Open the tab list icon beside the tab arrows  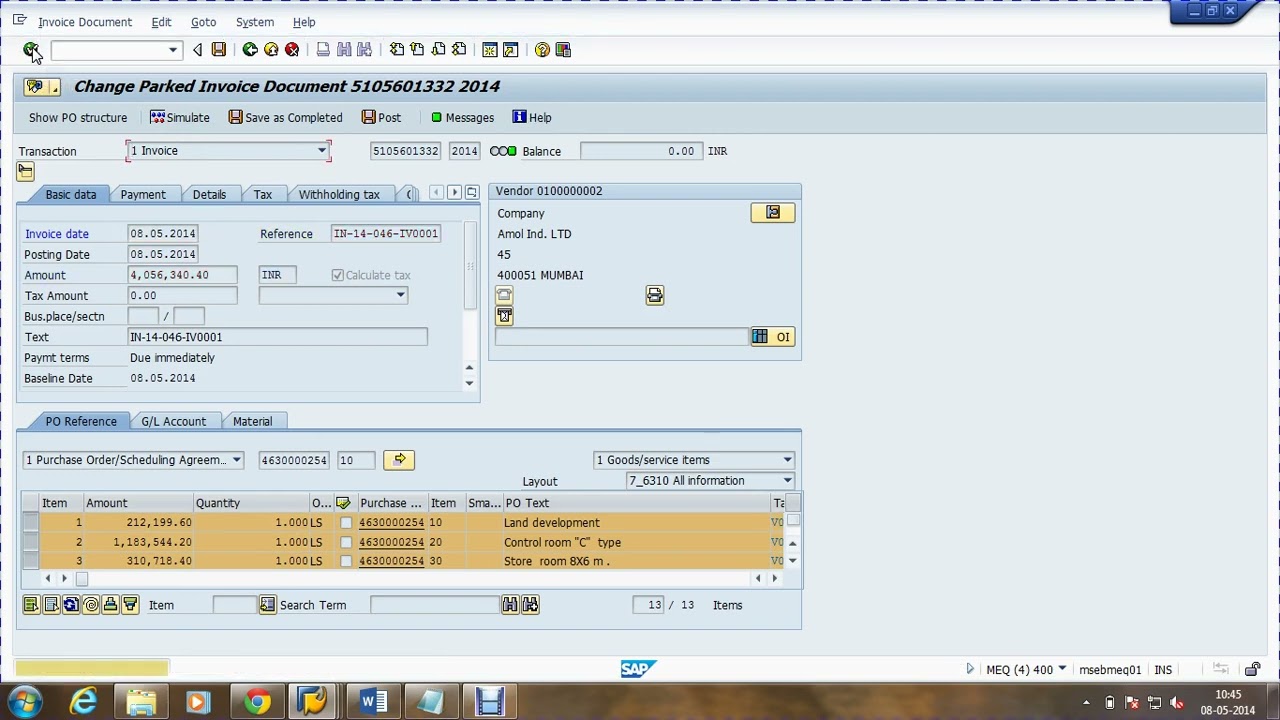tap(472, 192)
